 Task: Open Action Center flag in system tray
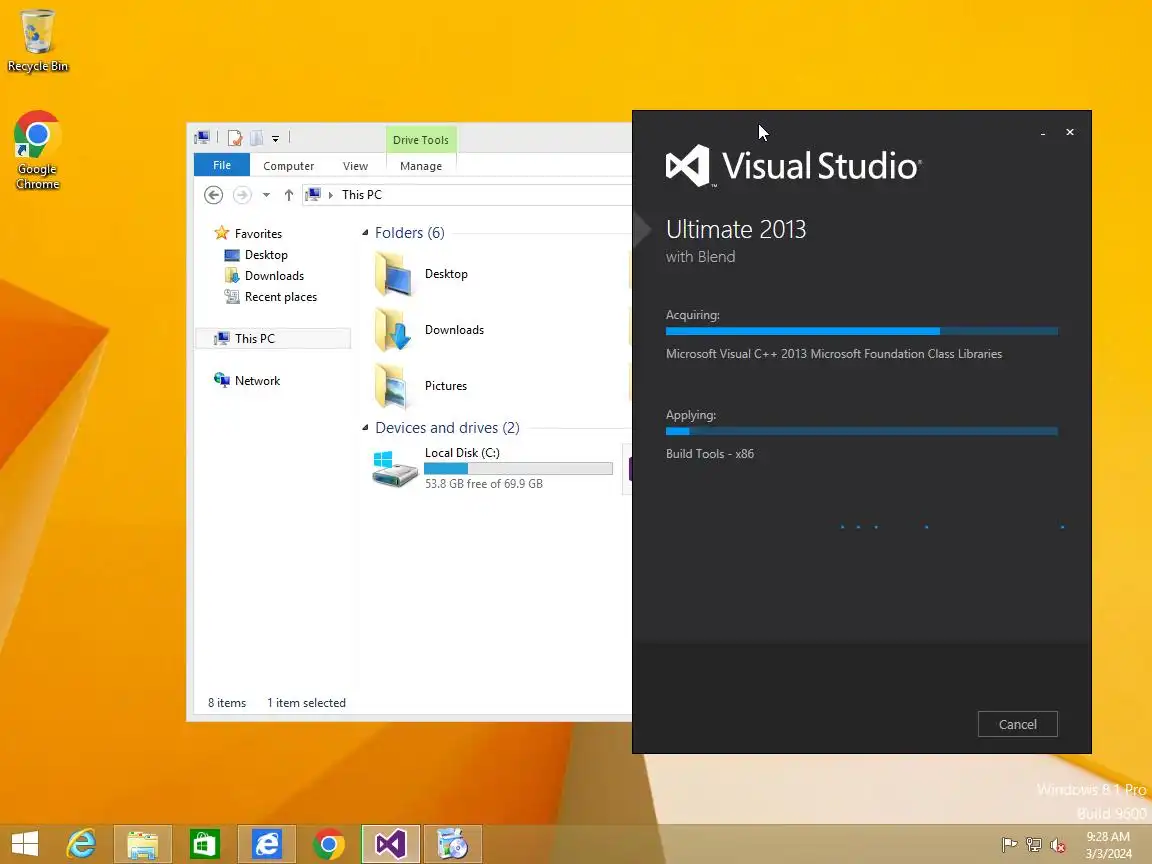[1009, 845]
